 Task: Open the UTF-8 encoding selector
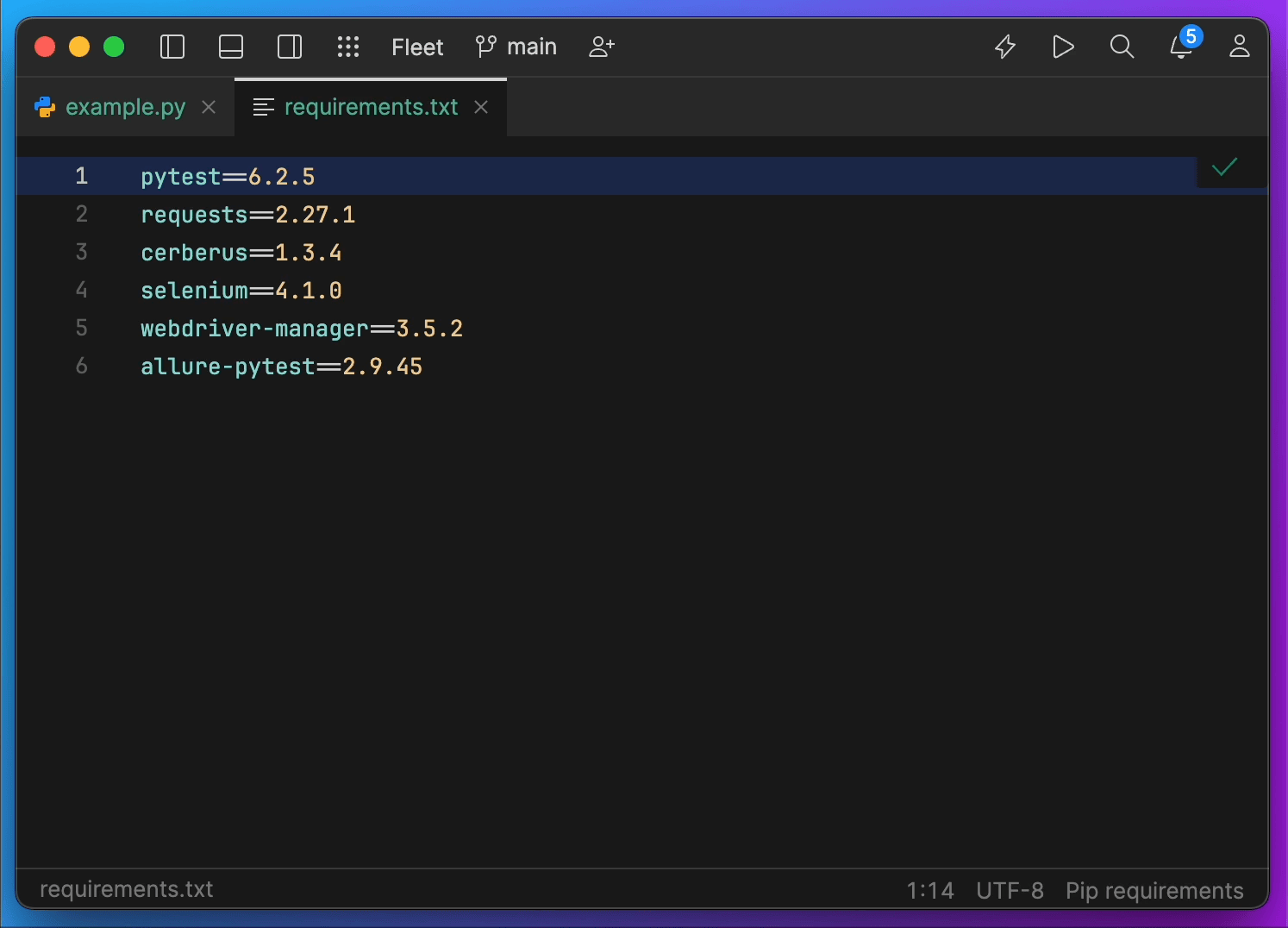pyautogui.click(x=1010, y=890)
